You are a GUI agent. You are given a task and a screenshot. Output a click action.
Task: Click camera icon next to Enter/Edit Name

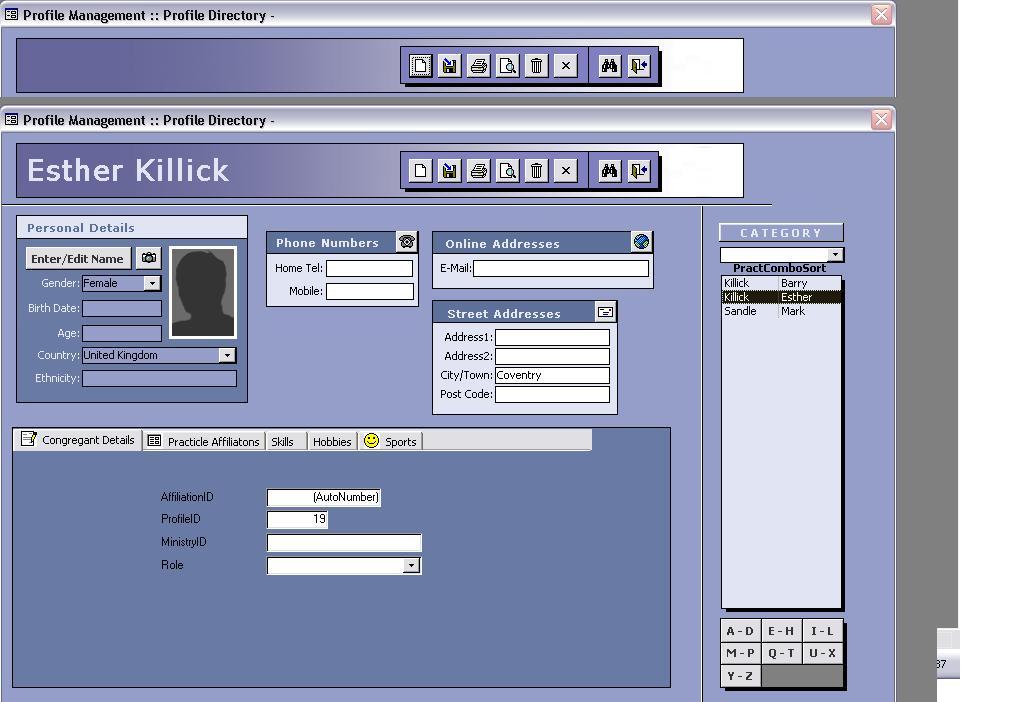click(x=149, y=258)
